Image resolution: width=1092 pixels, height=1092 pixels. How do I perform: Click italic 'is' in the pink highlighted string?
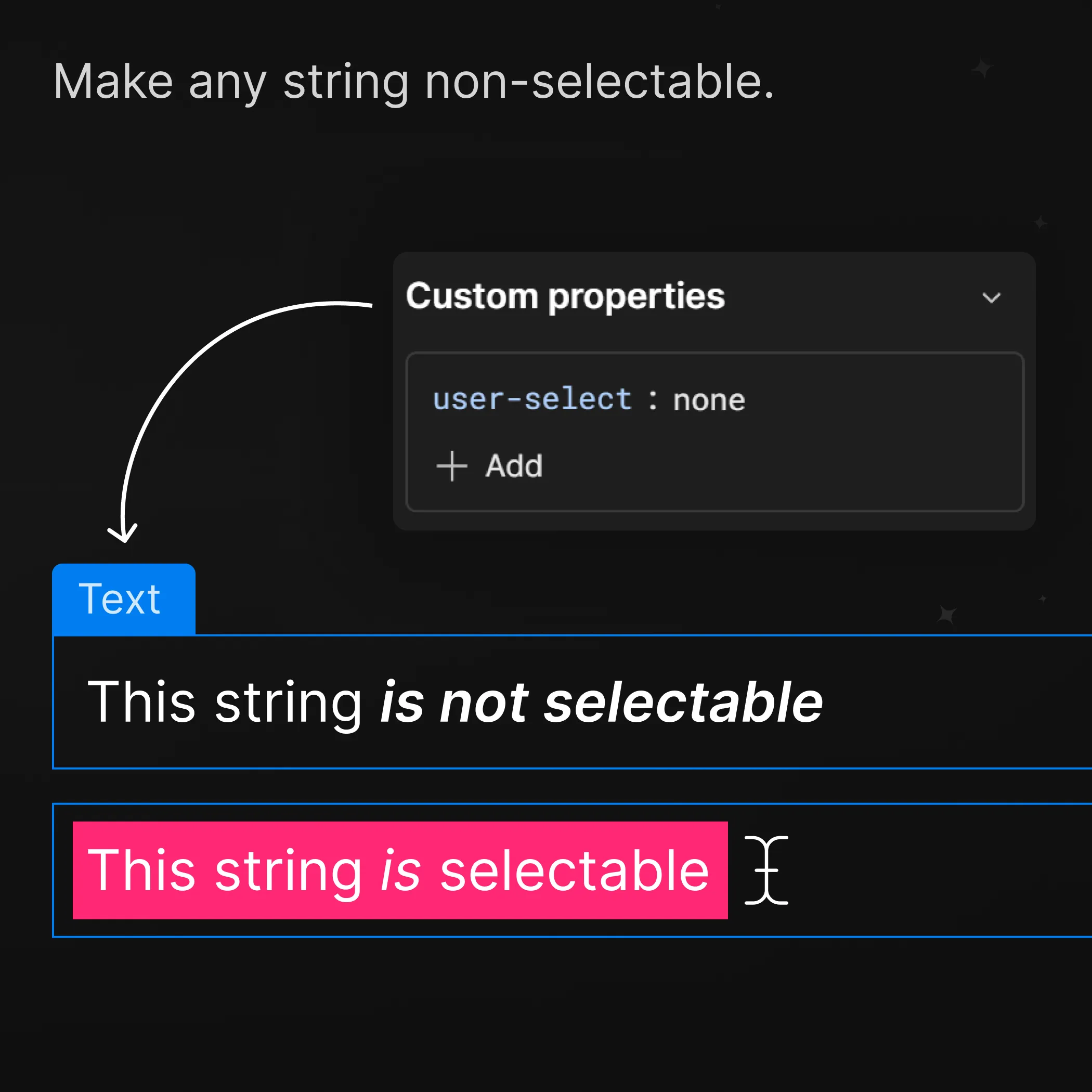(401, 870)
